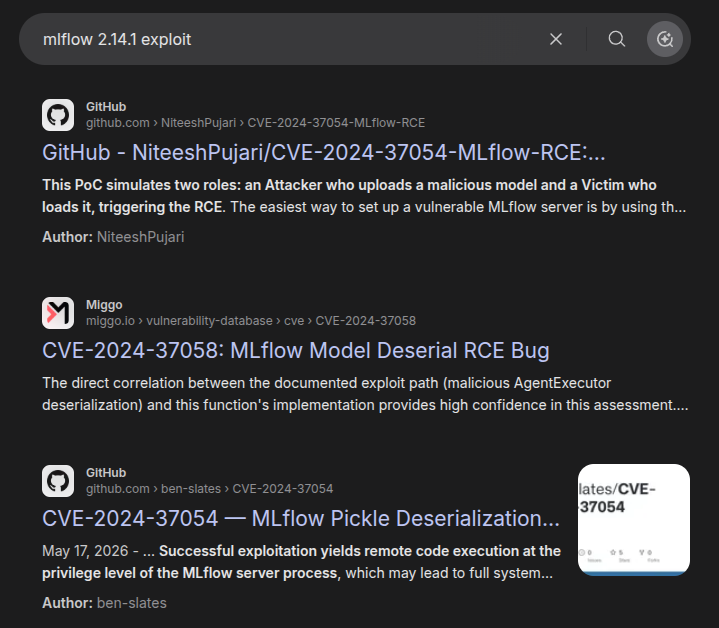Viewport: 719px width, 628px height.
Task: Open 'GitHub - NiteeshPujari/CVE-2024-37054-MLflow-RCE' result title
Action: pos(324,153)
